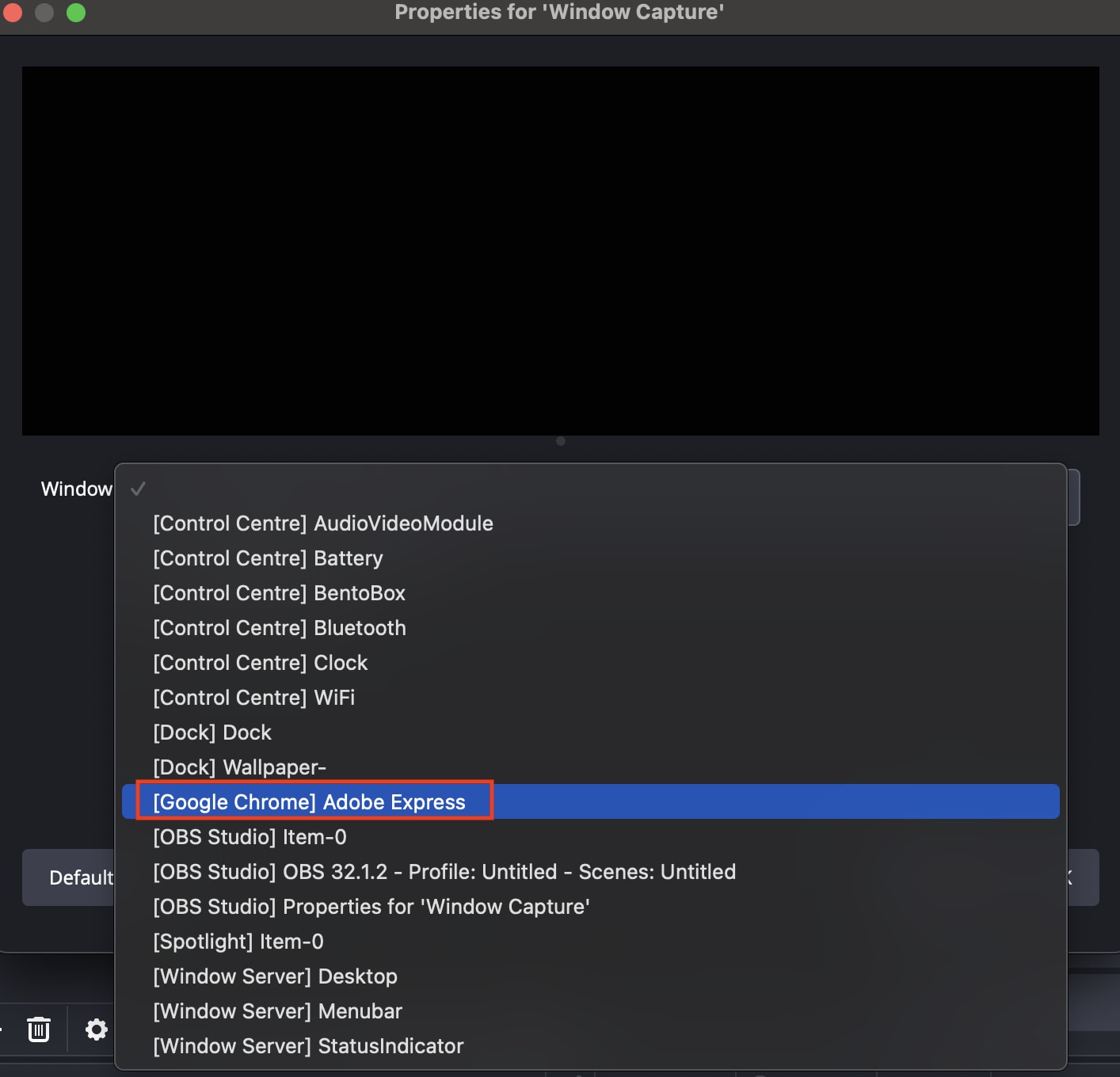
Task: Pick the [Dock] Wallpaper- entry
Action: [x=591, y=767]
